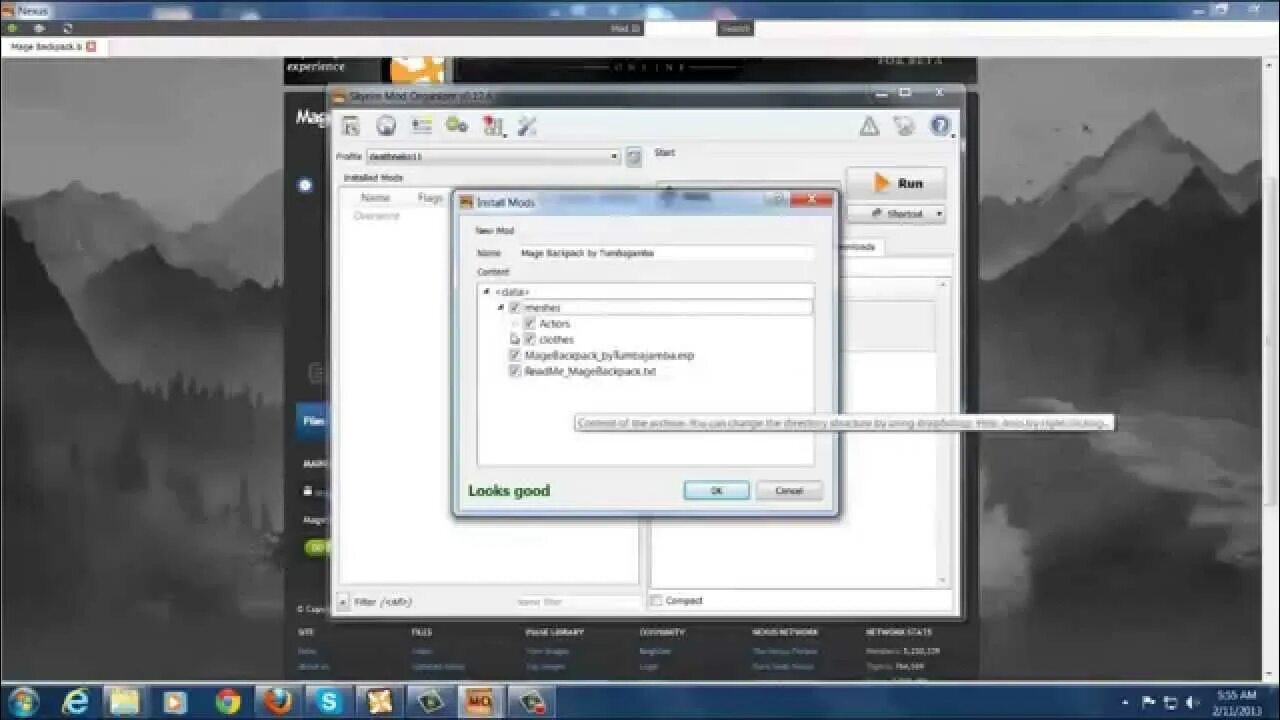Click the update icon beside warning triangle

click(904, 126)
